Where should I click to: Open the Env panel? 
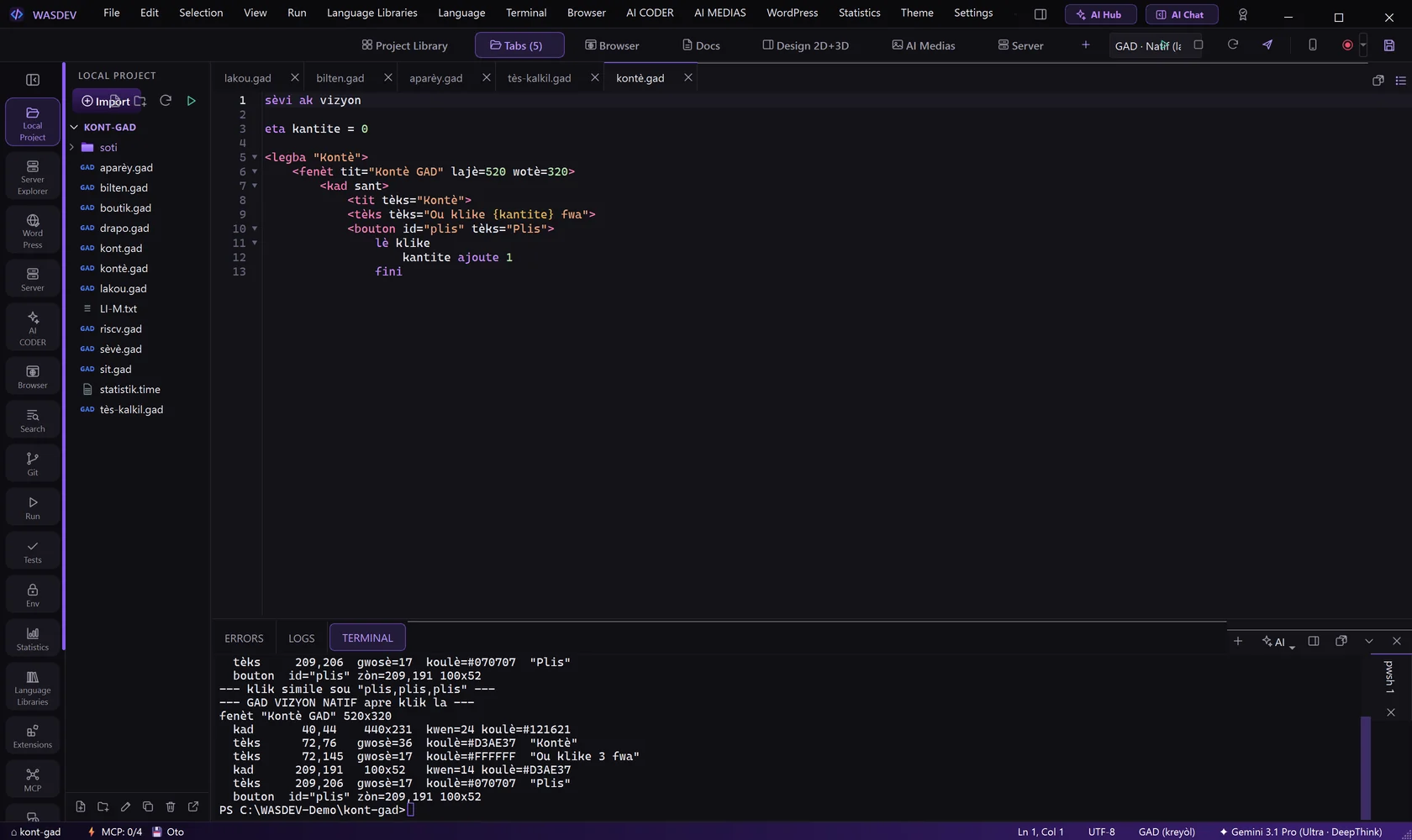tap(32, 595)
